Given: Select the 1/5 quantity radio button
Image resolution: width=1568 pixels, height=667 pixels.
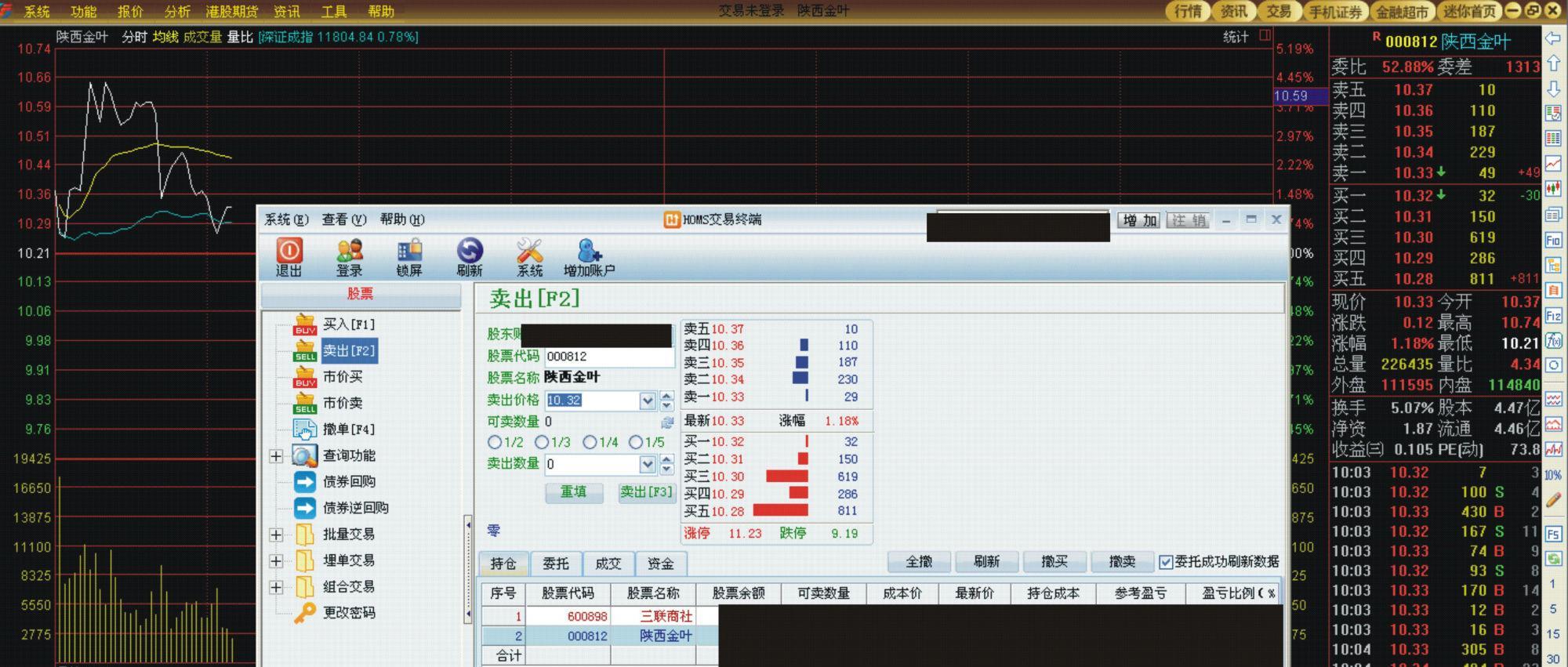Looking at the screenshot, I should tap(636, 442).
